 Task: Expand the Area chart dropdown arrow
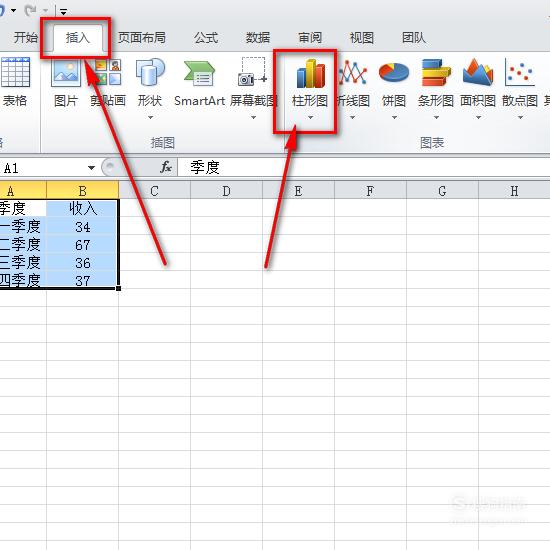tap(478, 118)
